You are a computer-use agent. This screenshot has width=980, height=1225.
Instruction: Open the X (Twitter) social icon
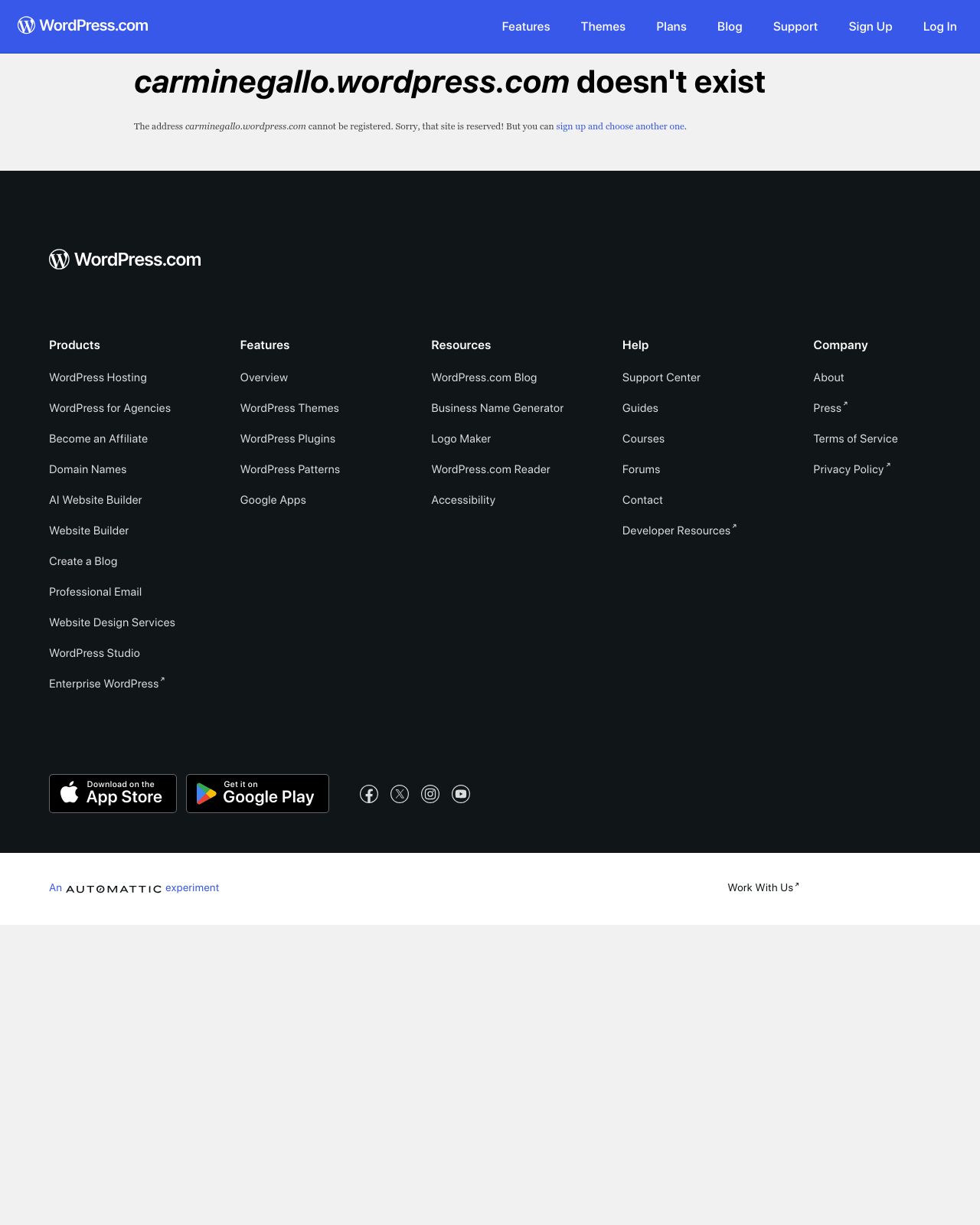[x=400, y=794]
